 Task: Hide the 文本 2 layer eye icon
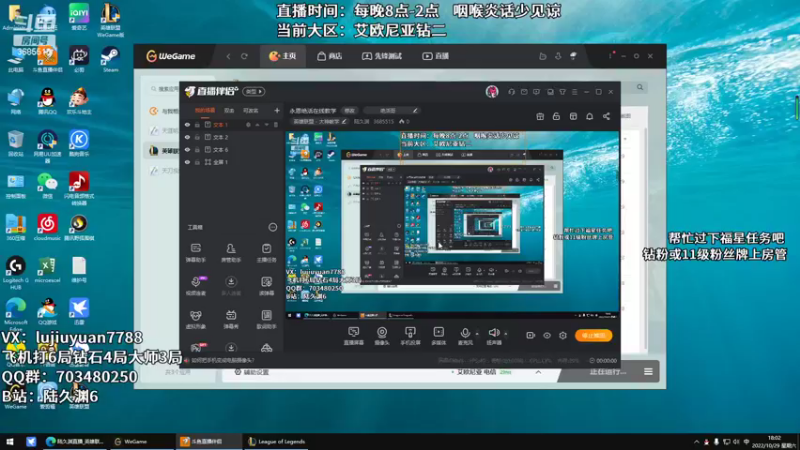click(187, 137)
